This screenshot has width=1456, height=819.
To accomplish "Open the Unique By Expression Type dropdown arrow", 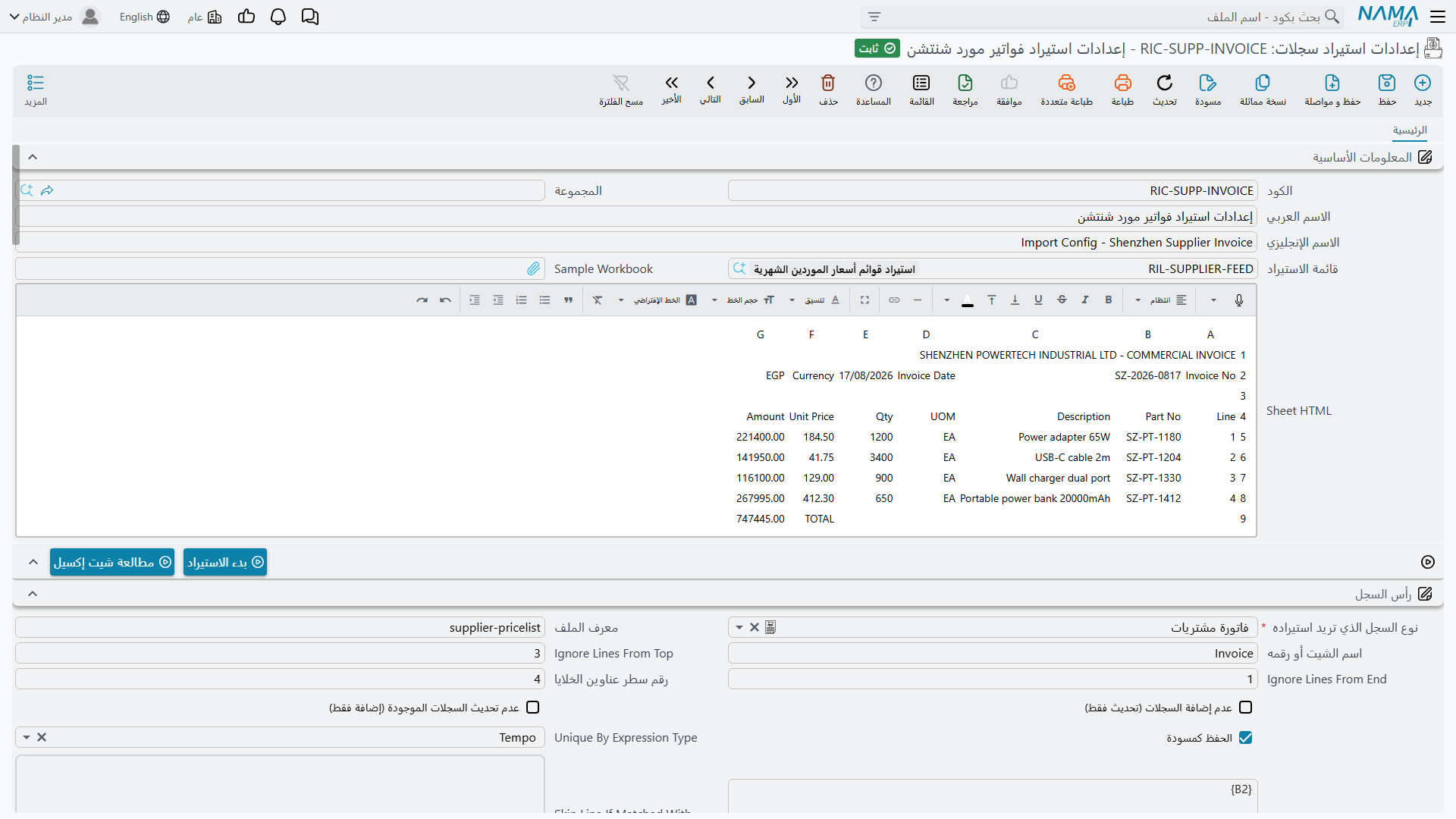I will pyautogui.click(x=27, y=738).
